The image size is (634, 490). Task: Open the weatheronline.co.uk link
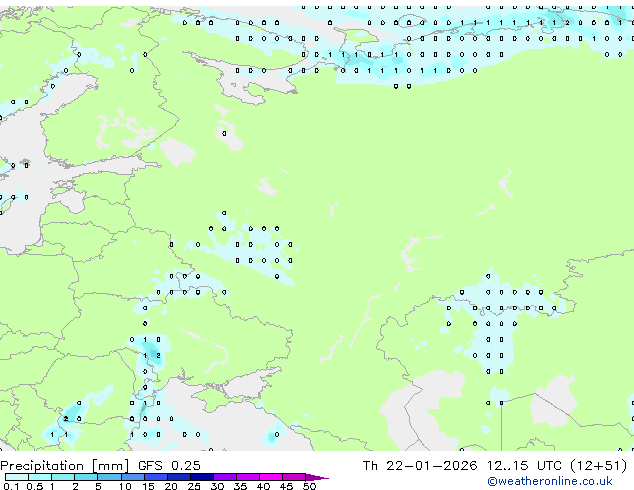(550, 481)
